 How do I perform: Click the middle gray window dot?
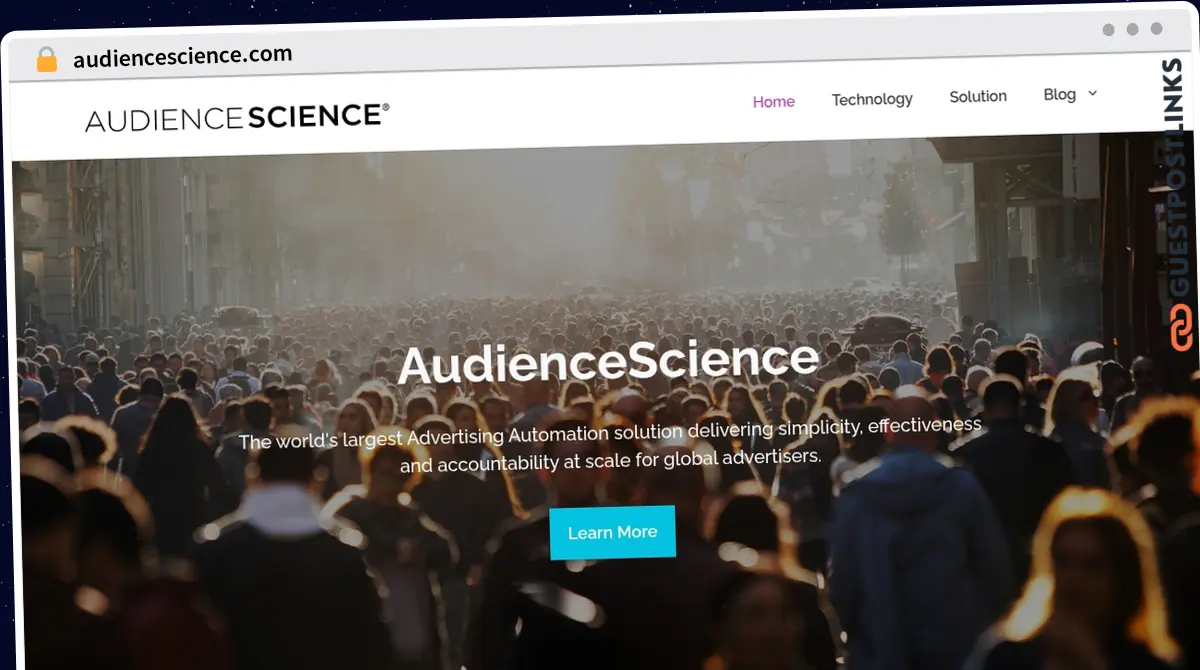pos(1132,29)
